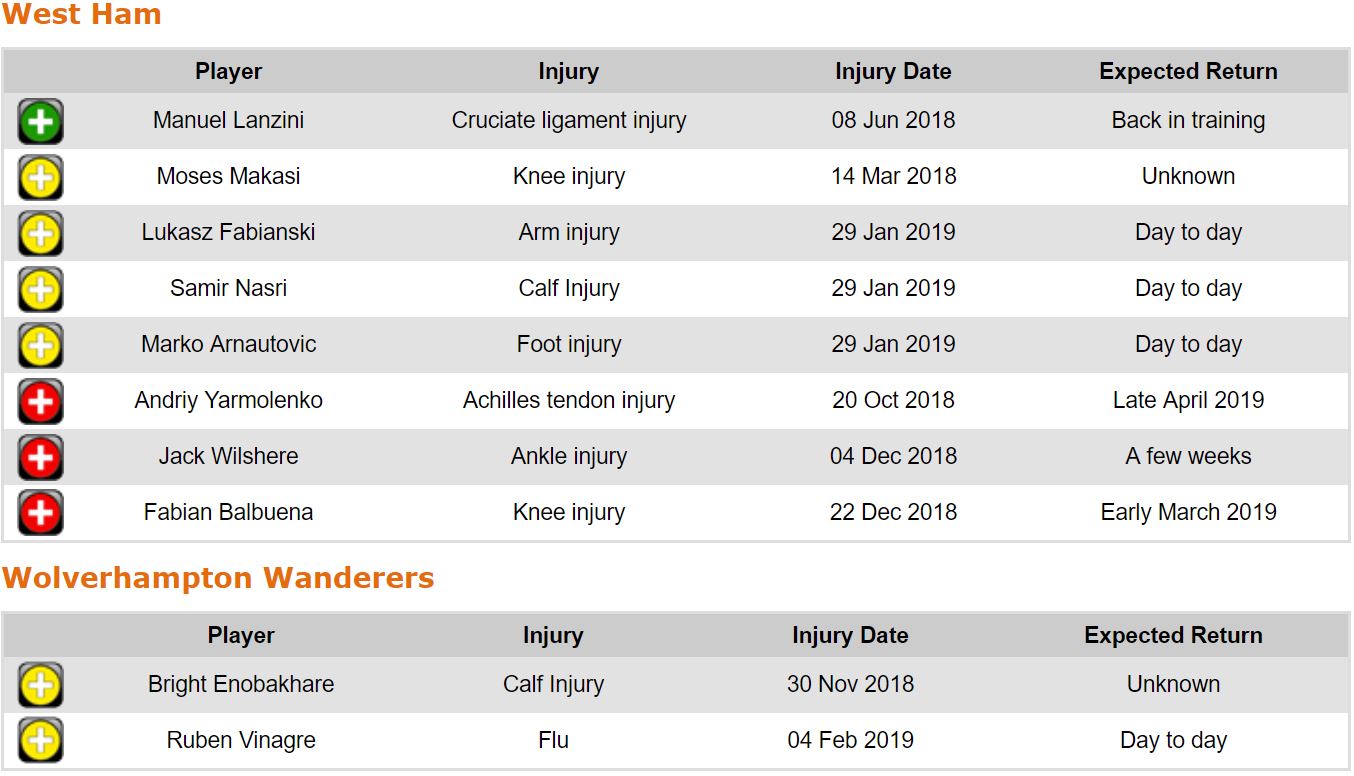Select the Manuel Lanzini player name
Viewport: 1354px width, 776px height.
pyautogui.click(x=228, y=121)
